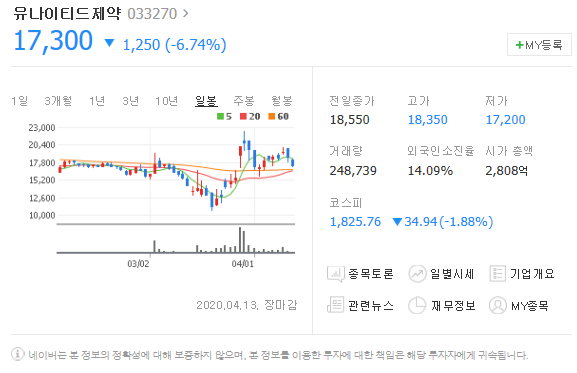The height and width of the screenshot is (373, 577).
Task: Open the 종목토론 discussion board icon
Action: 336,274
